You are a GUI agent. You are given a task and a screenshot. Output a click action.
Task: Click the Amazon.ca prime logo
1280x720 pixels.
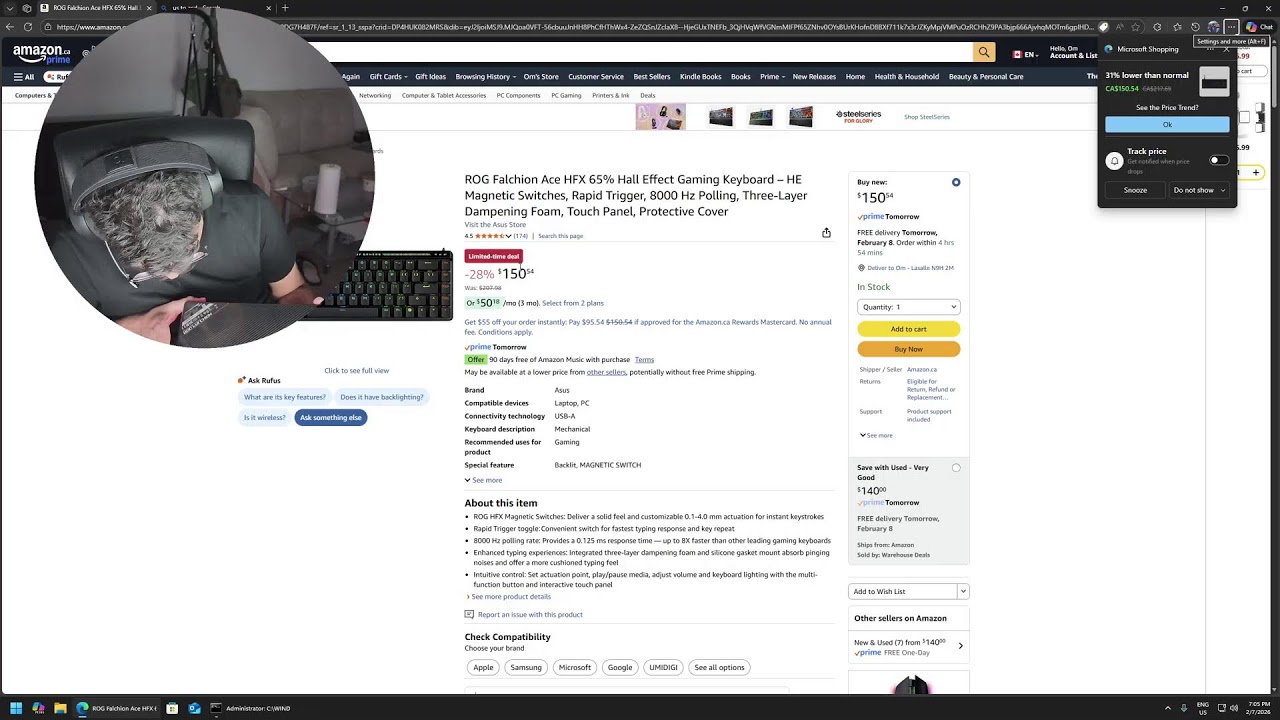[x=41, y=52]
